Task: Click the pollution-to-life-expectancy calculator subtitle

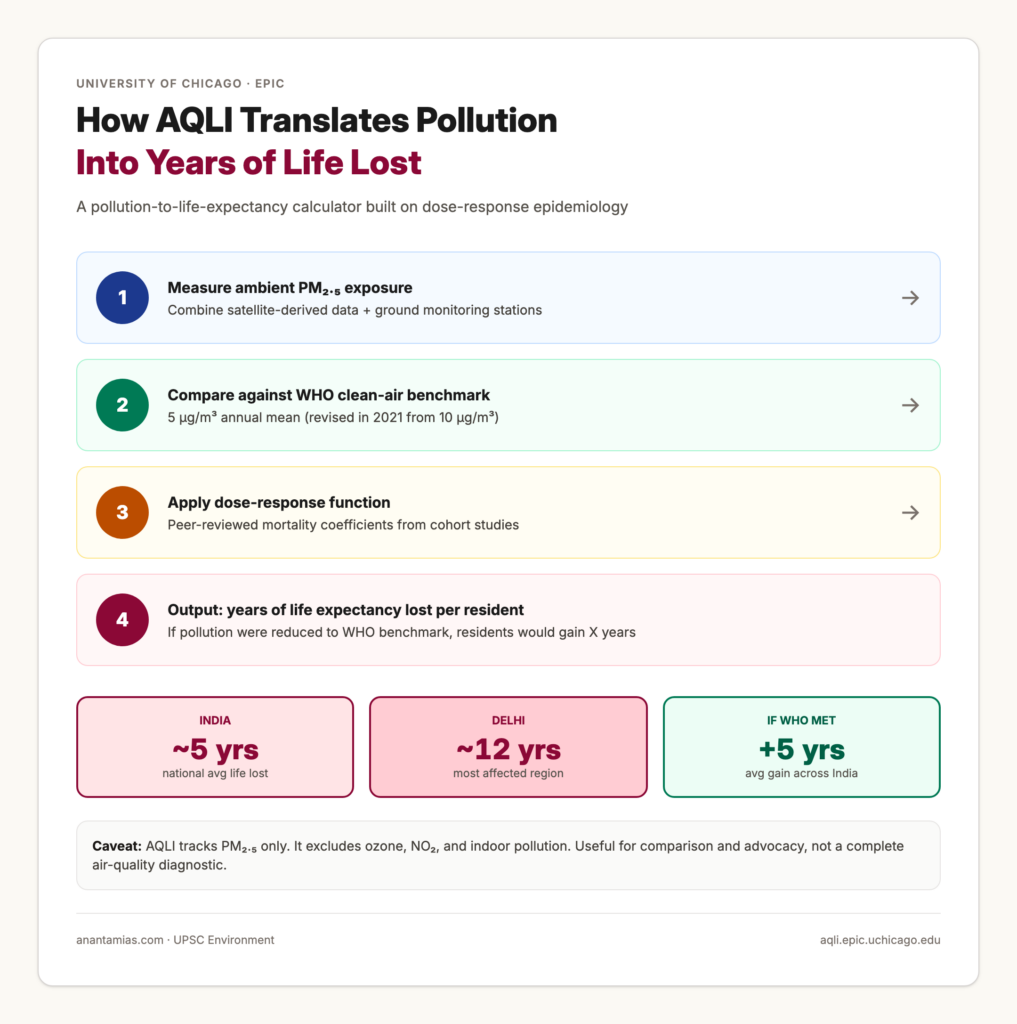Action: click(x=352, y=207)
